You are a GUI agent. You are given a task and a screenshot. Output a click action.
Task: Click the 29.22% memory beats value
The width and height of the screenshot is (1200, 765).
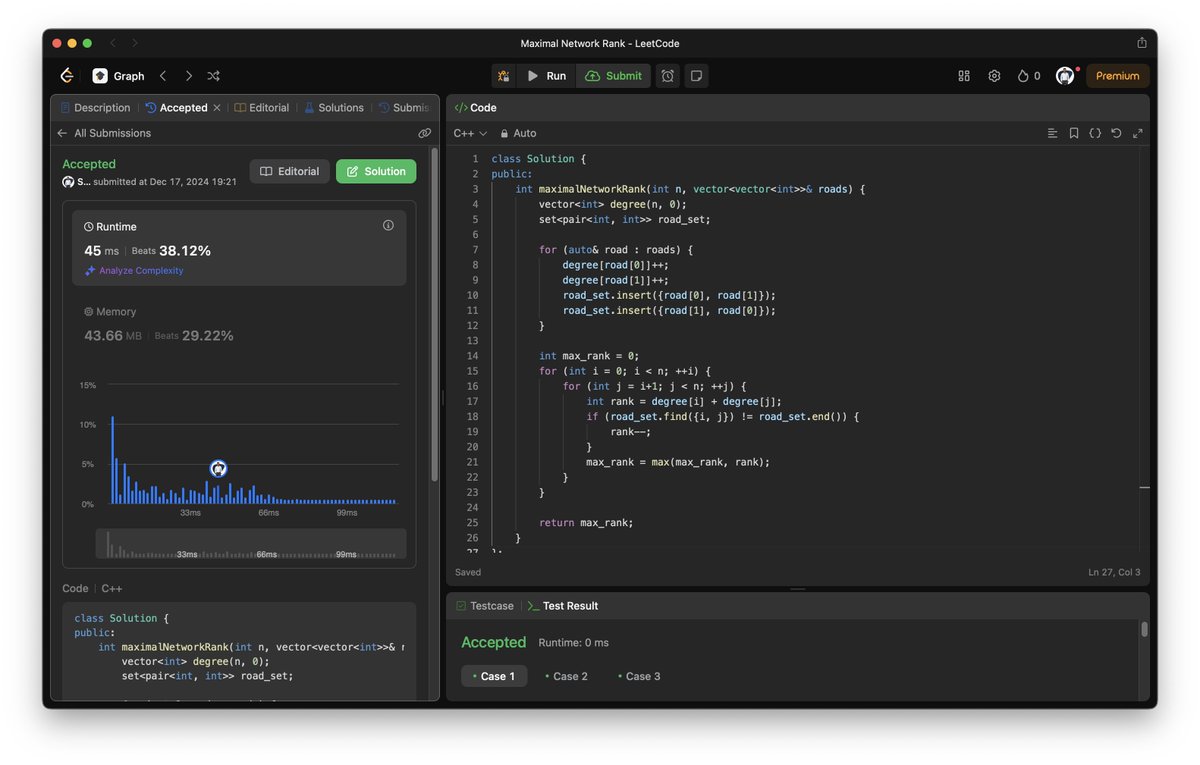coord(207,336)
